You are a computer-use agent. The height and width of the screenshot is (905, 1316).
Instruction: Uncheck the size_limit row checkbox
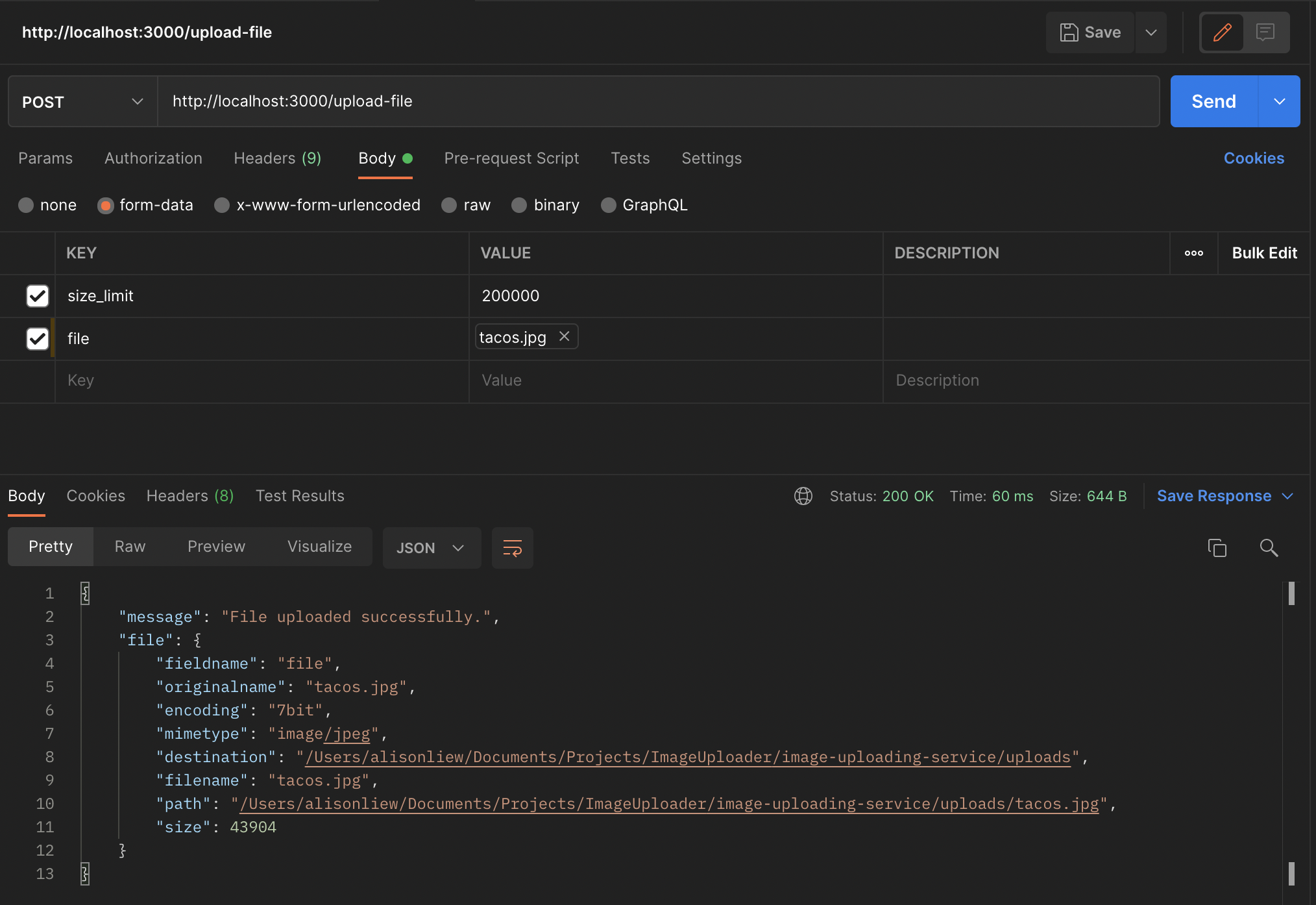click(38, 296)
